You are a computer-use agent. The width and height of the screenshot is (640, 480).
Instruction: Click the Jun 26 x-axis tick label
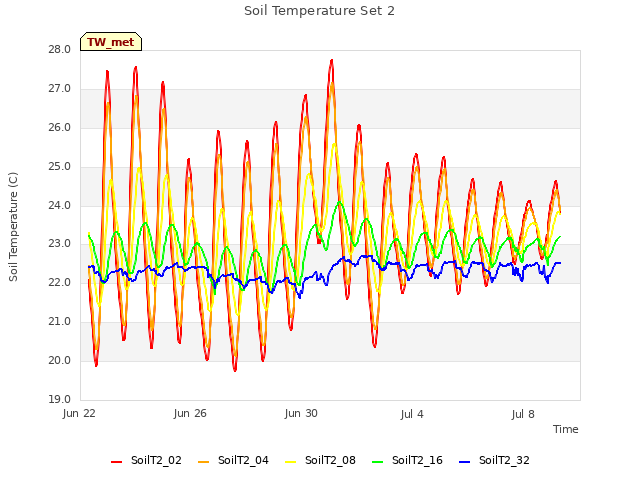coord(190,413)
